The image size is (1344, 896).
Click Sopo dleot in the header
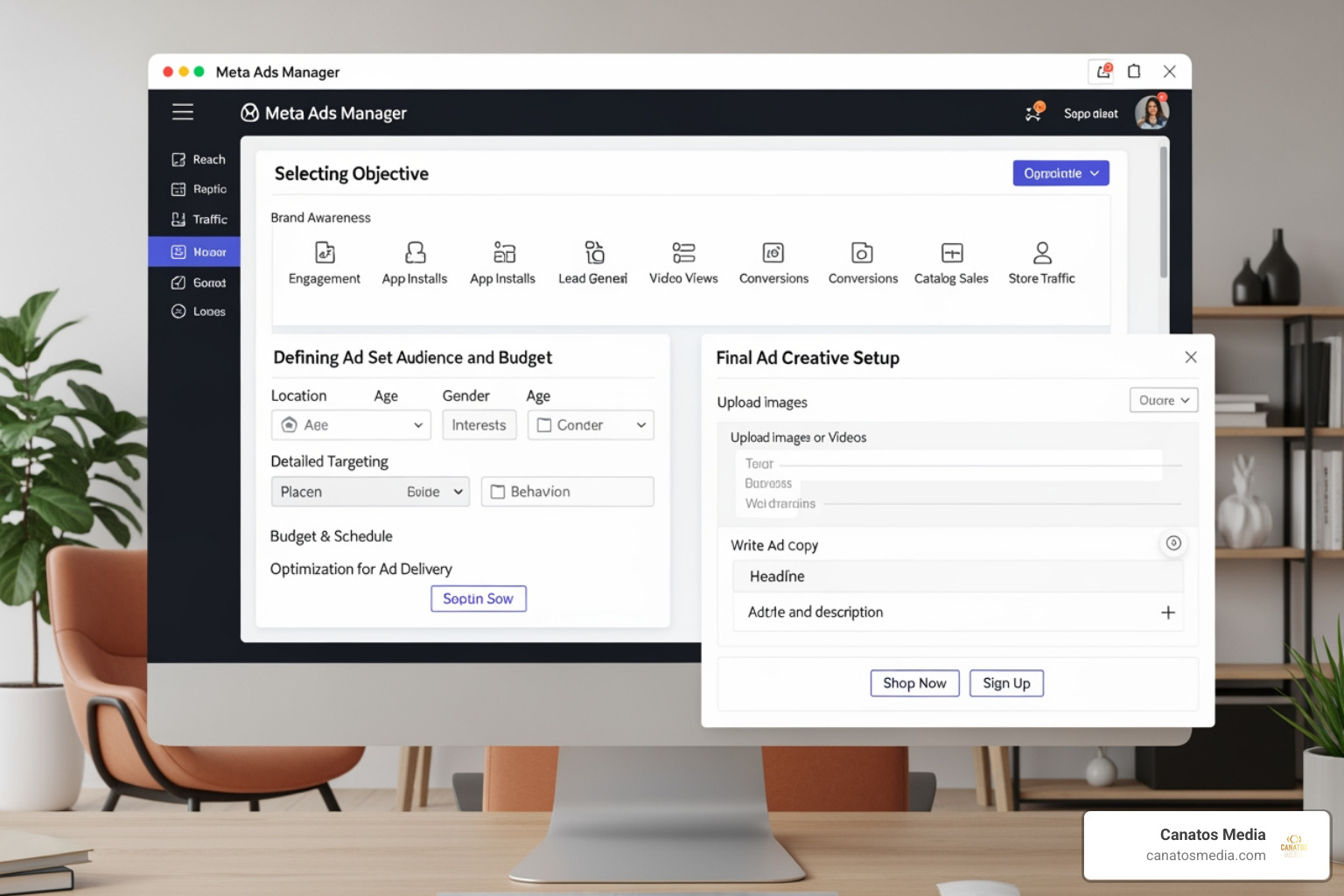tap(1090, 114)
